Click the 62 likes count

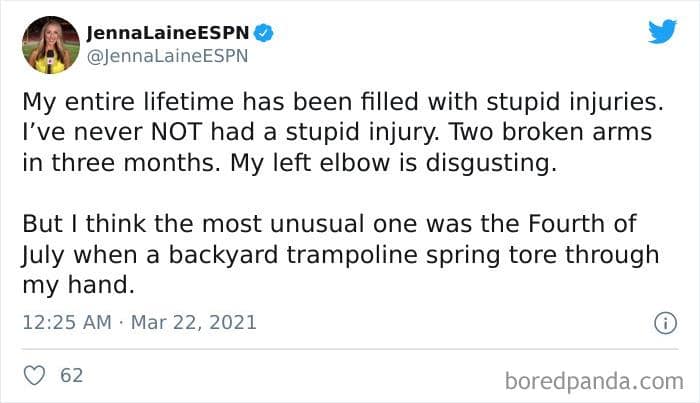[72, 376]
